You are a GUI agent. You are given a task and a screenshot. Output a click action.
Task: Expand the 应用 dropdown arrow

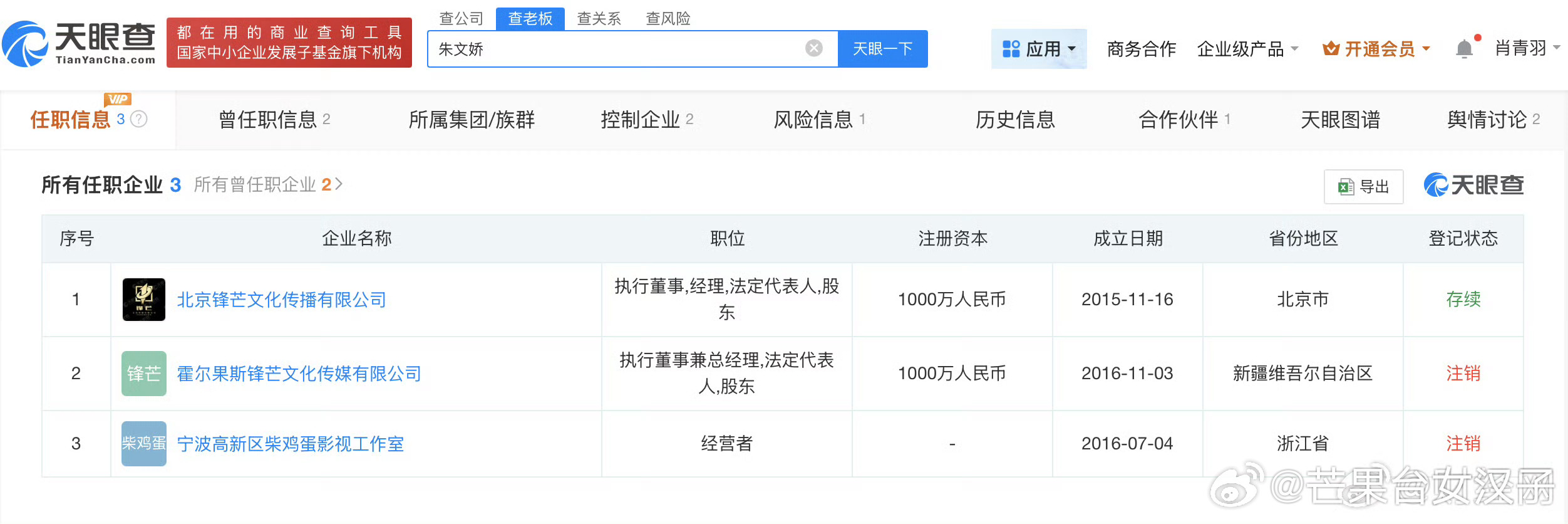(1071, 49)
